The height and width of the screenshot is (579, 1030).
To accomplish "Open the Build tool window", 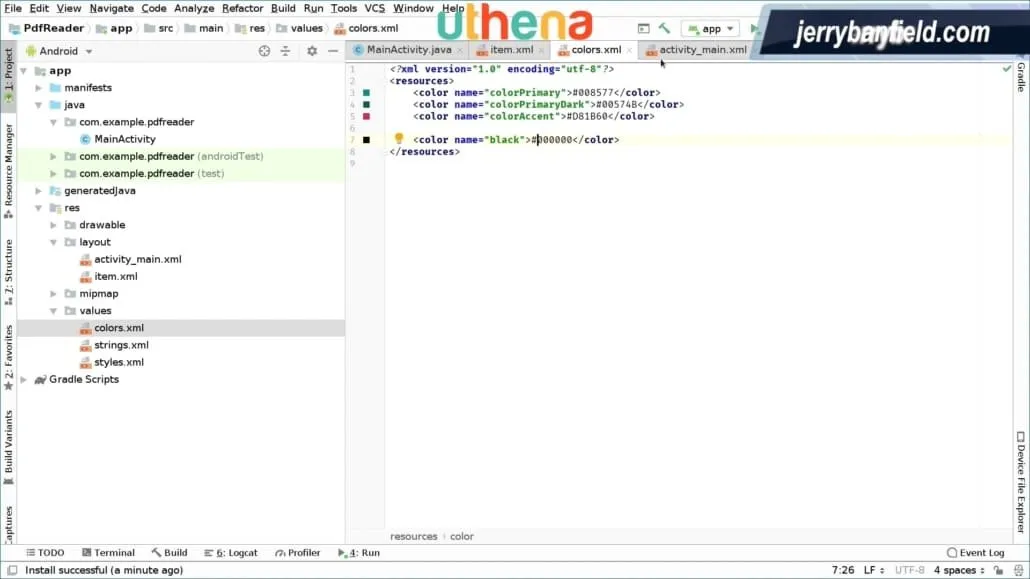I will click(169, 553).
